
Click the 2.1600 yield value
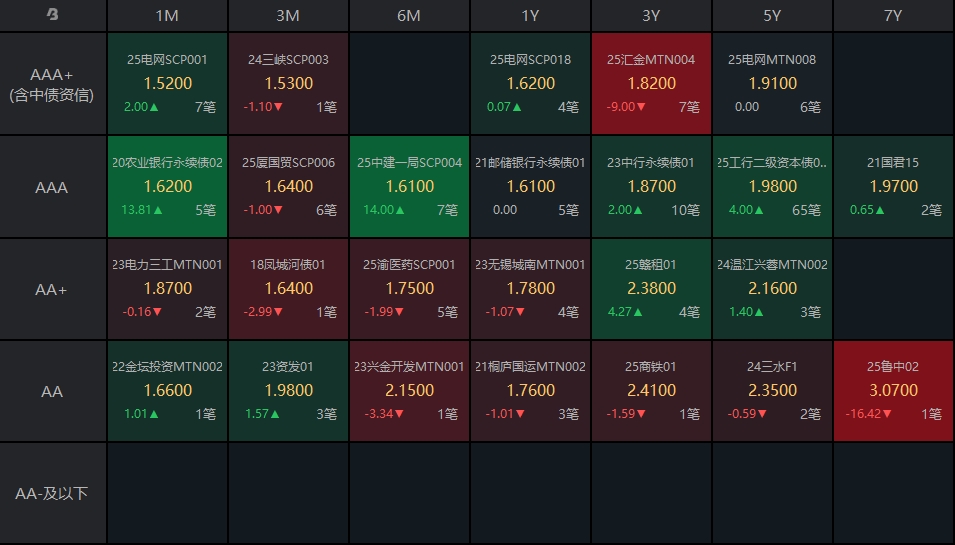(772, 289)
